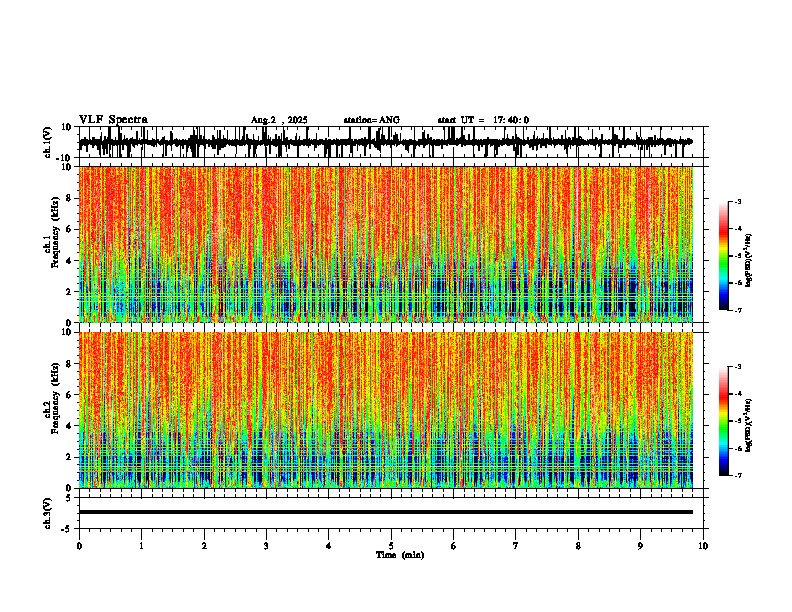This screenshot has height=612, width=792.
Task: Click time axis tick label "0"
Action: coord(79,546)
